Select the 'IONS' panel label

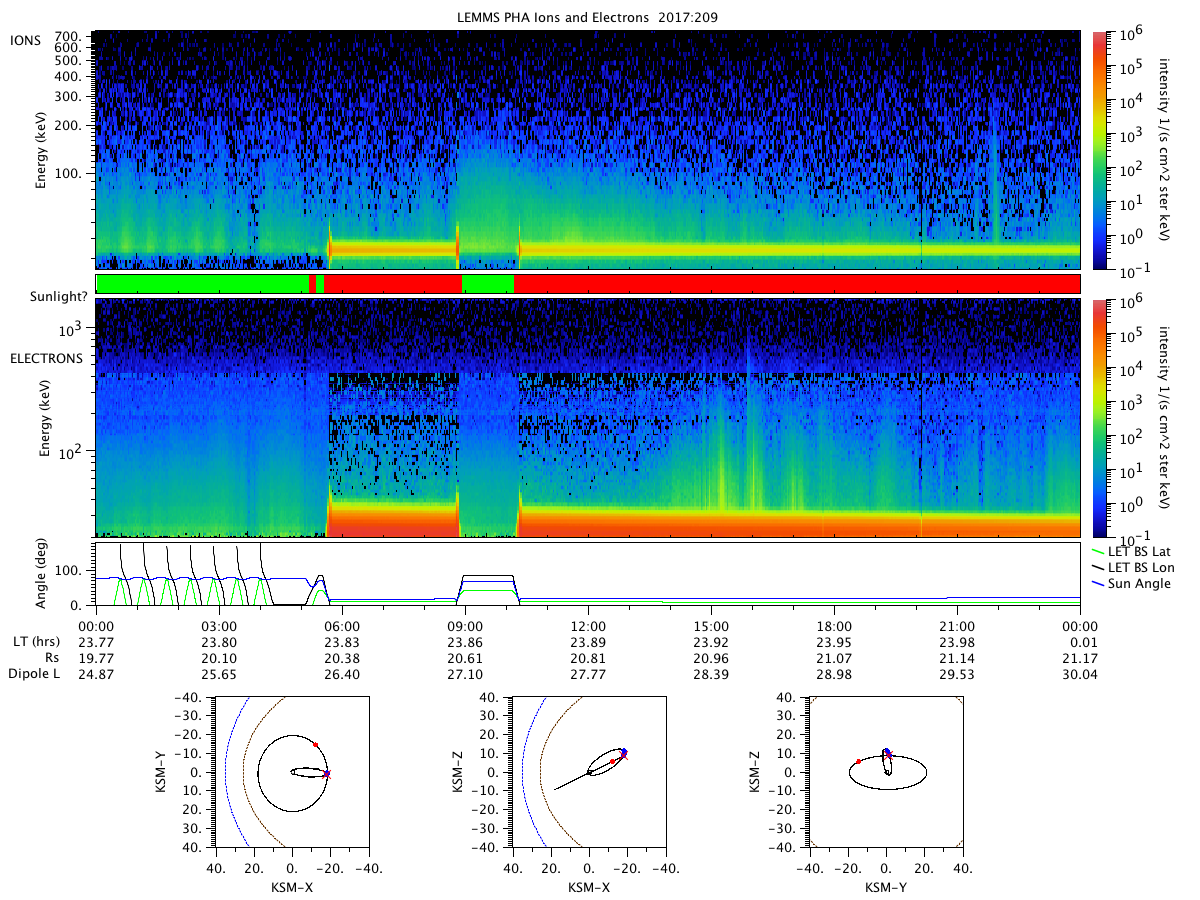pyautogui.click(x=26, y=39)
